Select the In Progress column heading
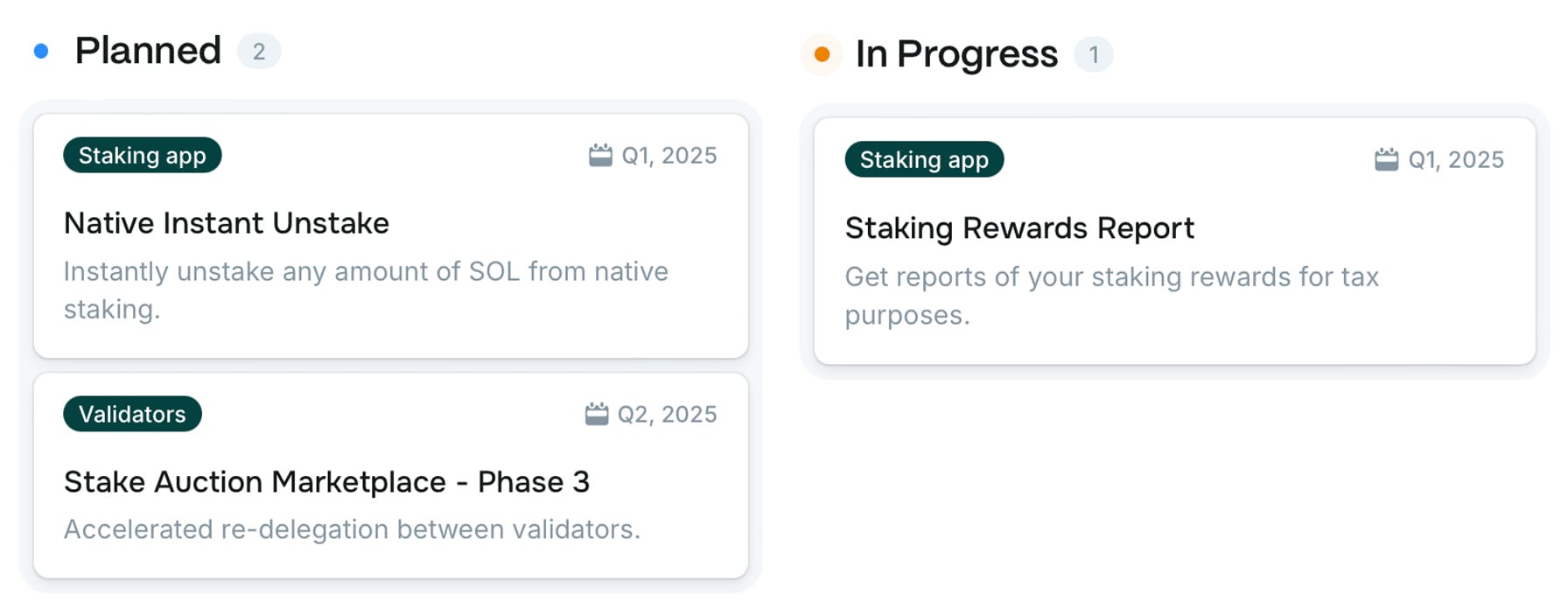 pyautogui.click(x=956, y=54)
